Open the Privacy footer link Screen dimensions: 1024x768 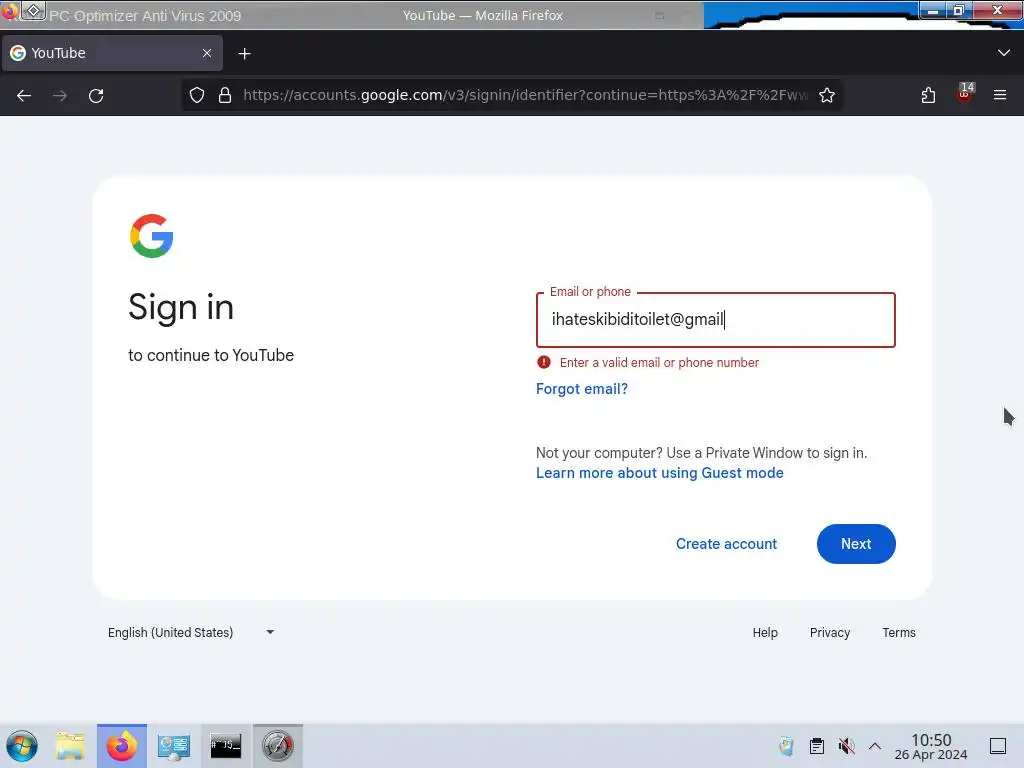point(830,632)
